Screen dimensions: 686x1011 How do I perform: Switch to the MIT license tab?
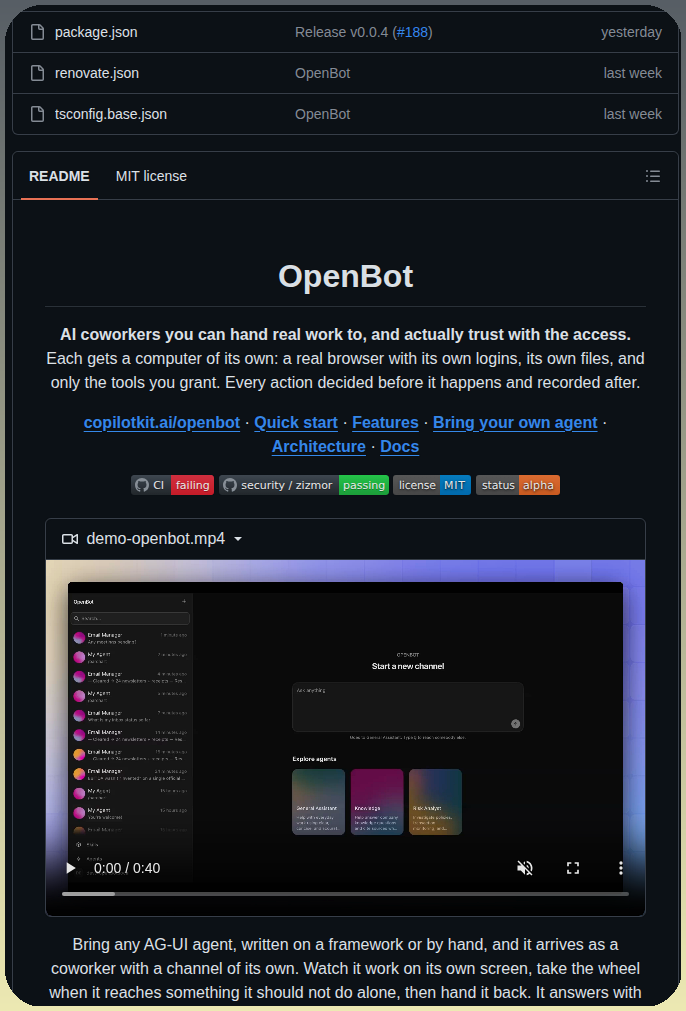point(151,176)
